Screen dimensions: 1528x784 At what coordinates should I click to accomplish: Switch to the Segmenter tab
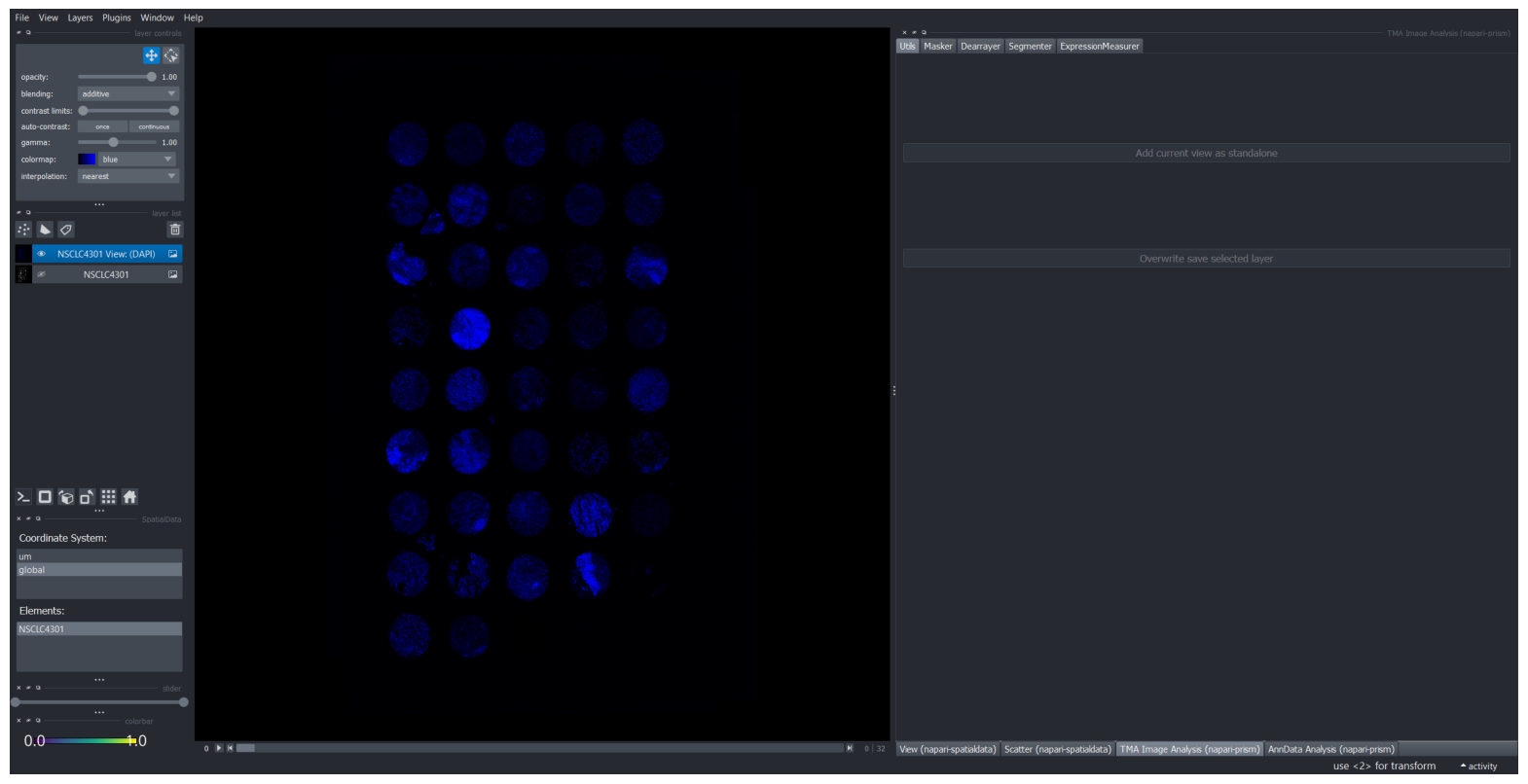click(1030, 46)
